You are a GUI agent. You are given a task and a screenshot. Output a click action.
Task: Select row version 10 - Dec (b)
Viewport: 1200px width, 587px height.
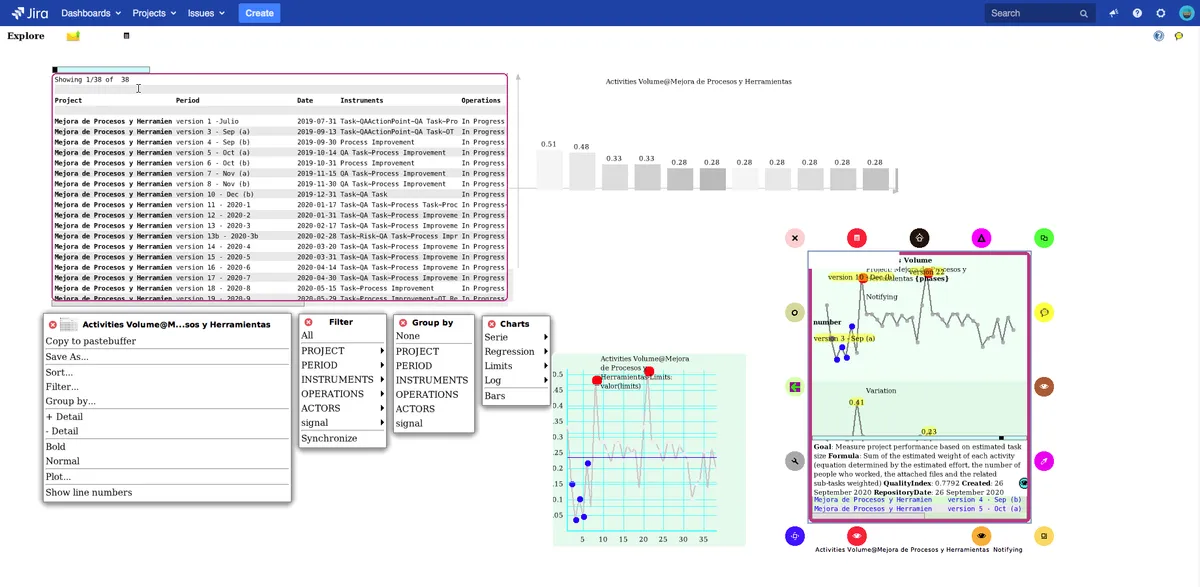pos(279,194)
